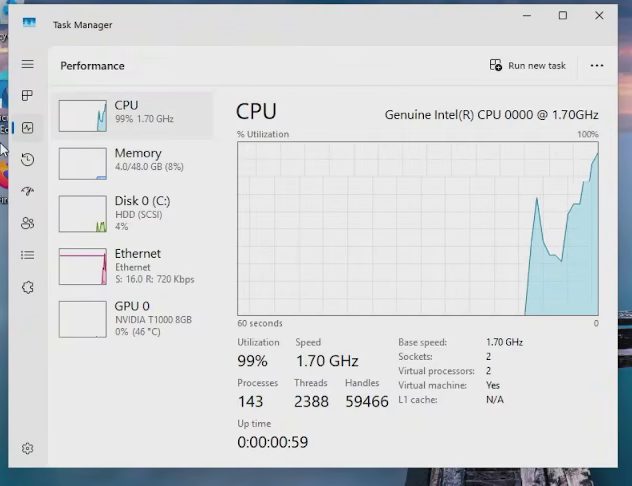
Task: Maximize the Task Manager window
Action: coord(563,15)
